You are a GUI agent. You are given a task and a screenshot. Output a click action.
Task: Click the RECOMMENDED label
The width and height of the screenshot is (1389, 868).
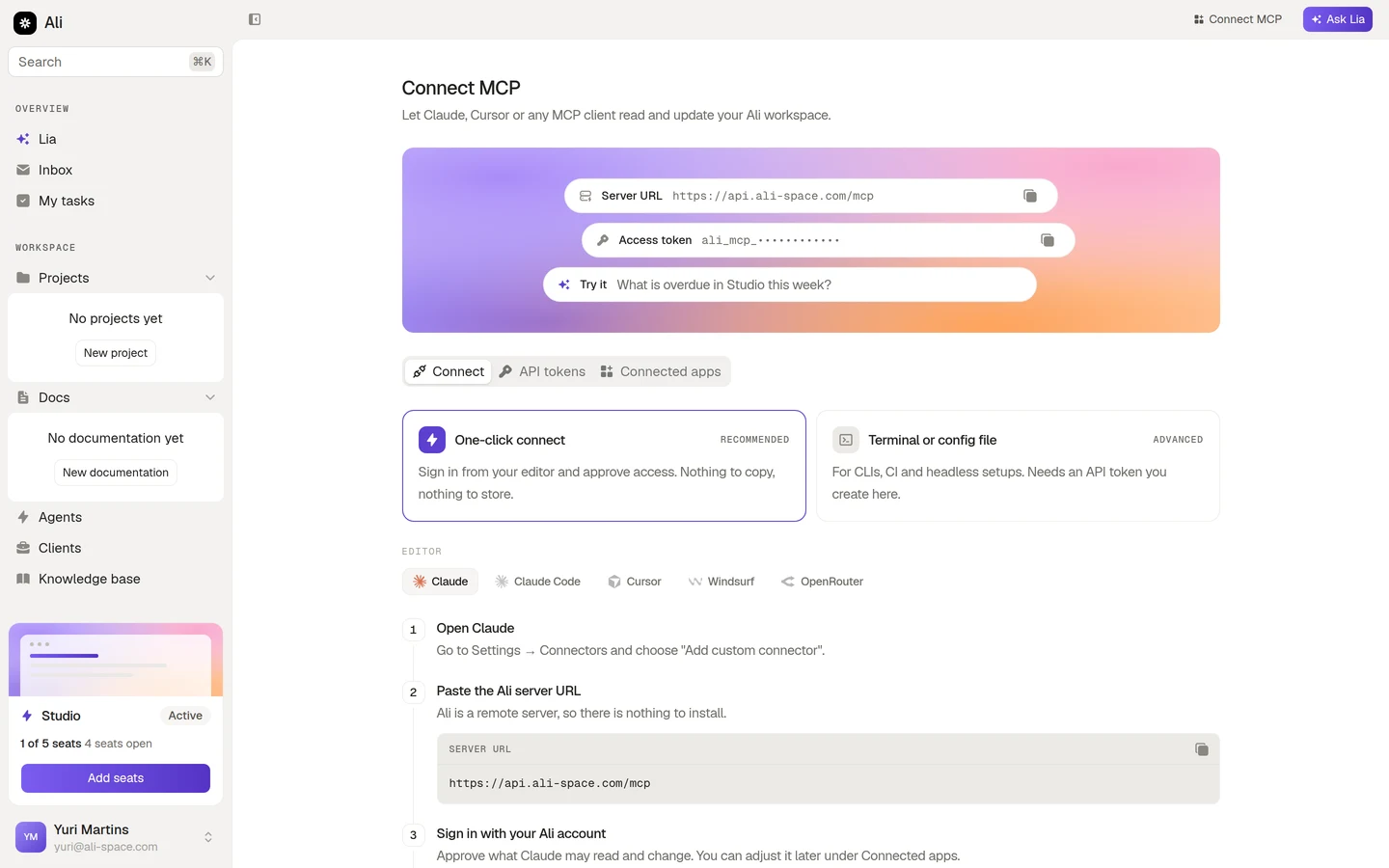754,440
